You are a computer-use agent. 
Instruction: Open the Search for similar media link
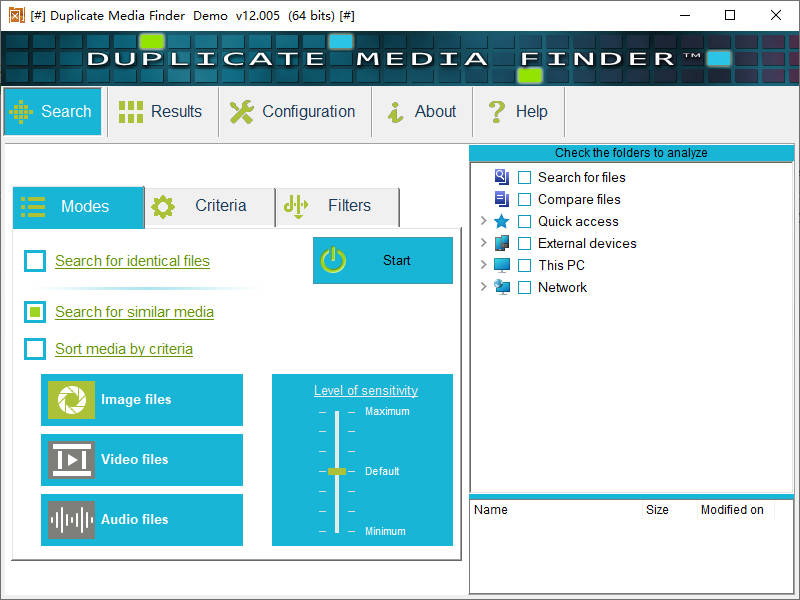pyautogui.click(x=134, y=312)
